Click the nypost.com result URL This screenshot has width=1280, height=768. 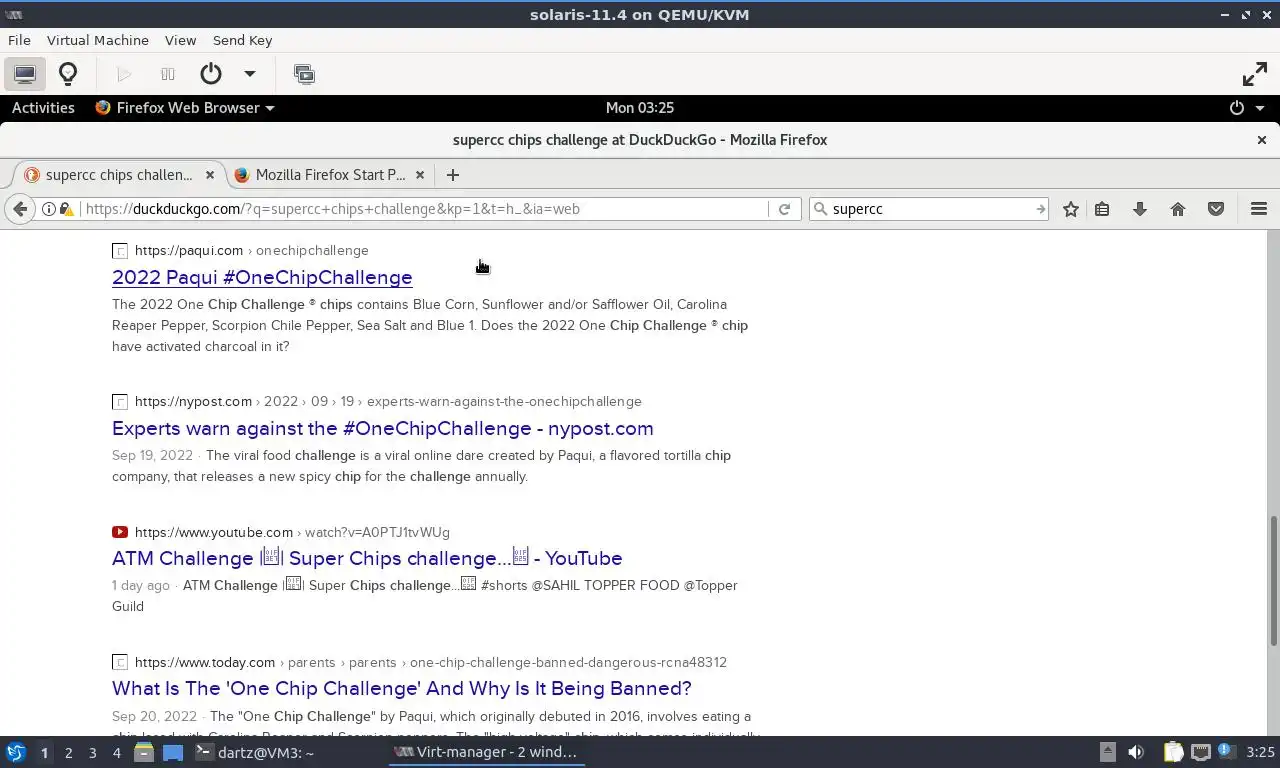(388, 402)
